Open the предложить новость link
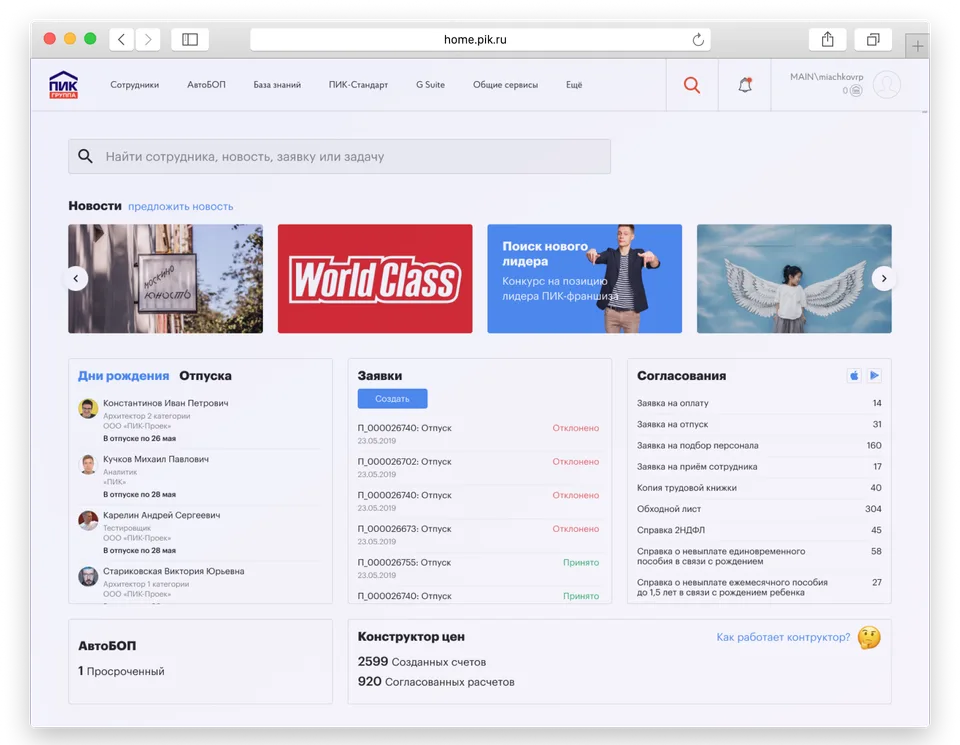Viewport: 960px width, 745px height. [178, 206]
